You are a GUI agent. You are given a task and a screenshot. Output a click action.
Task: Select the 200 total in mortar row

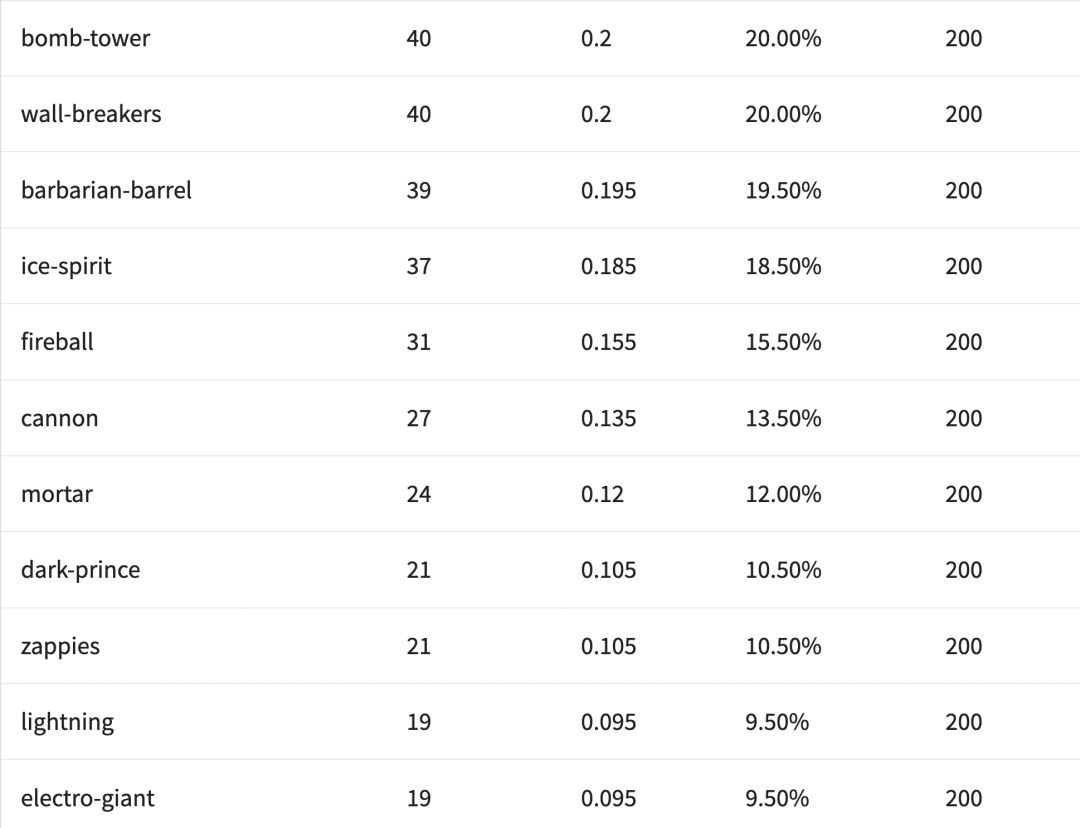tap(964, 494)
